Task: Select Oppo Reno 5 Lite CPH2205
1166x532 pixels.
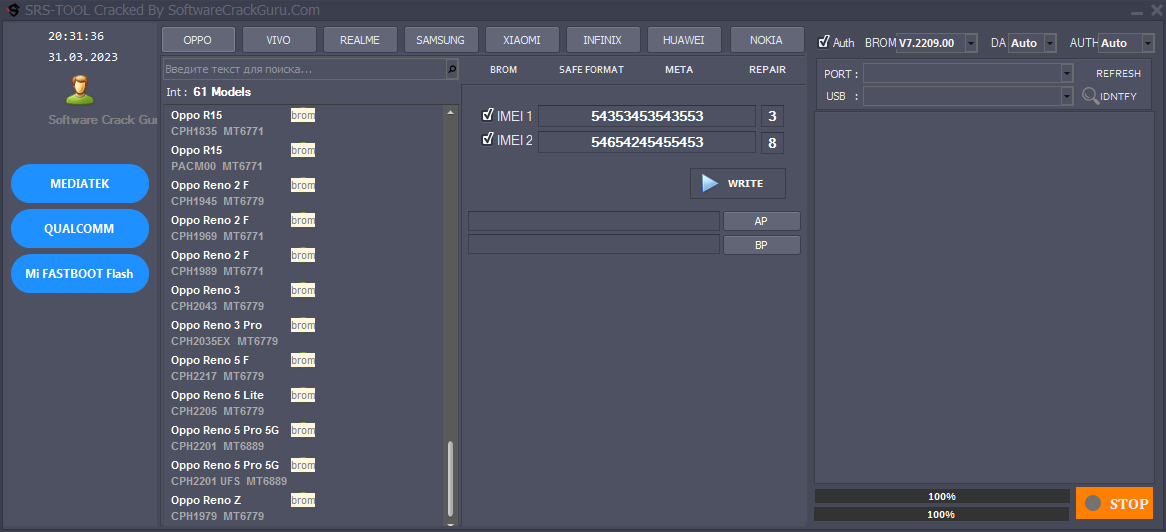Action: (x=303, y=403)
